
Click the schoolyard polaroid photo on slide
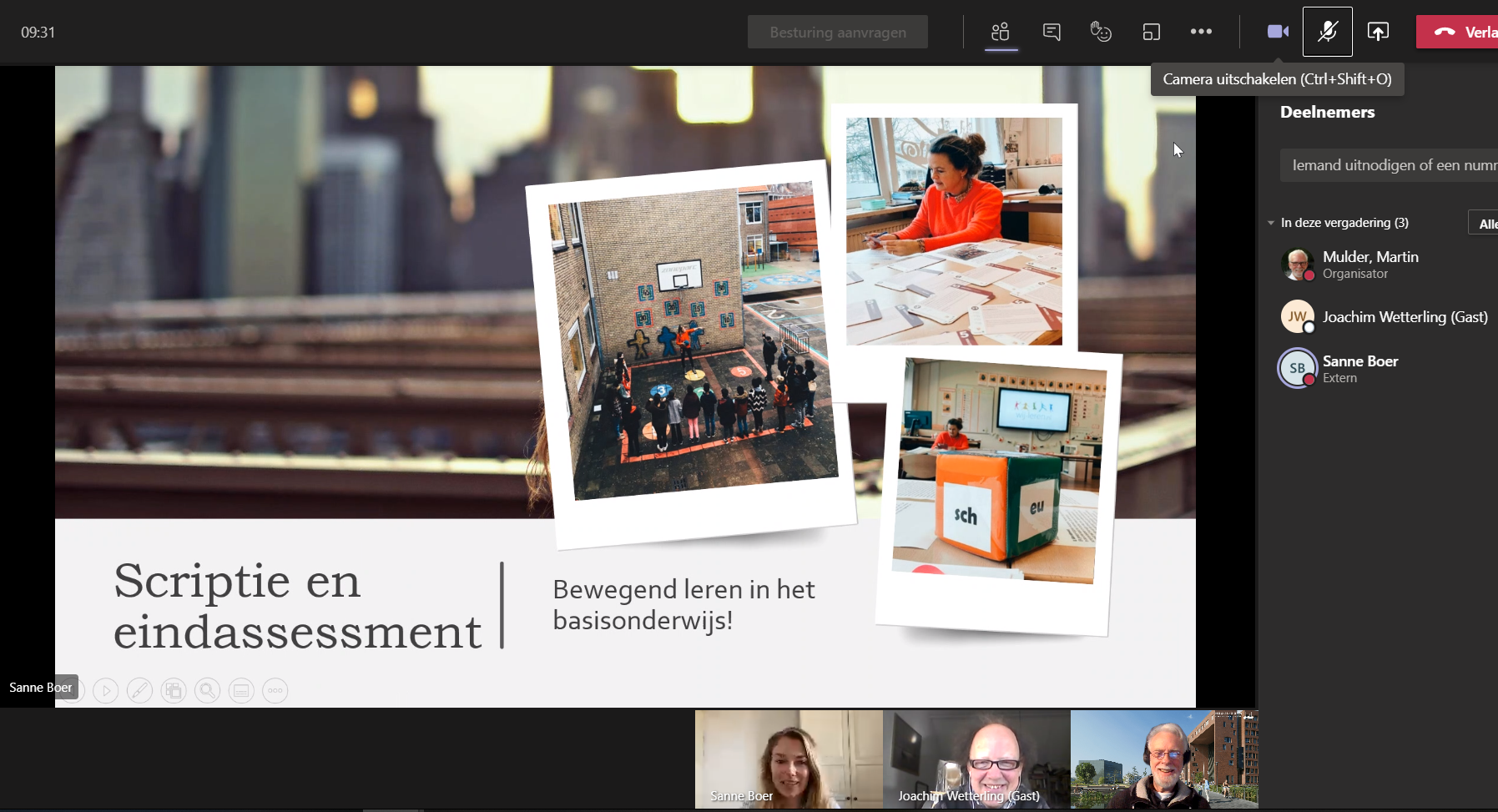click(x=691, y=355)
